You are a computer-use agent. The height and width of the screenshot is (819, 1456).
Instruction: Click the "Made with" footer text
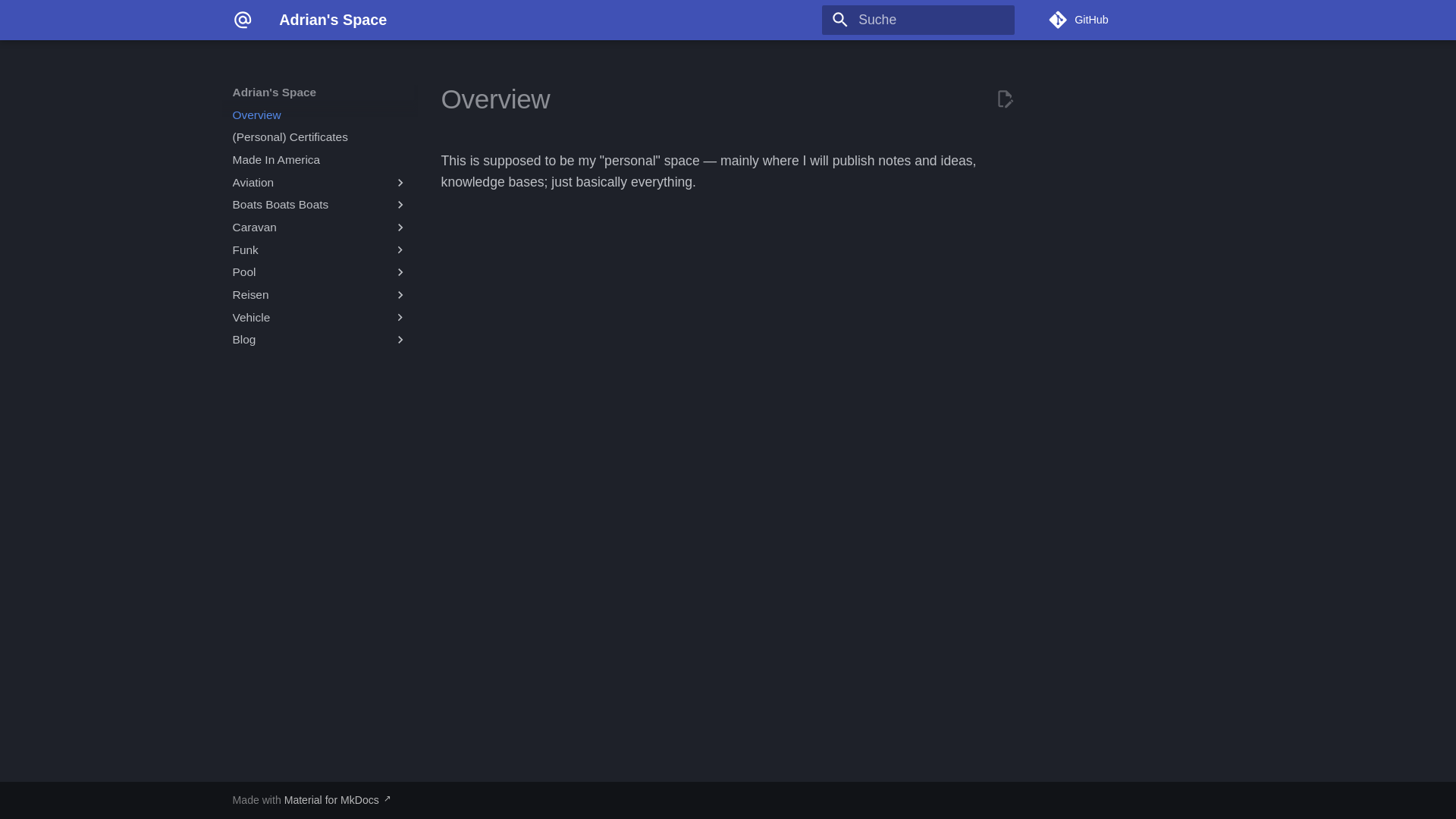[256, 800]
